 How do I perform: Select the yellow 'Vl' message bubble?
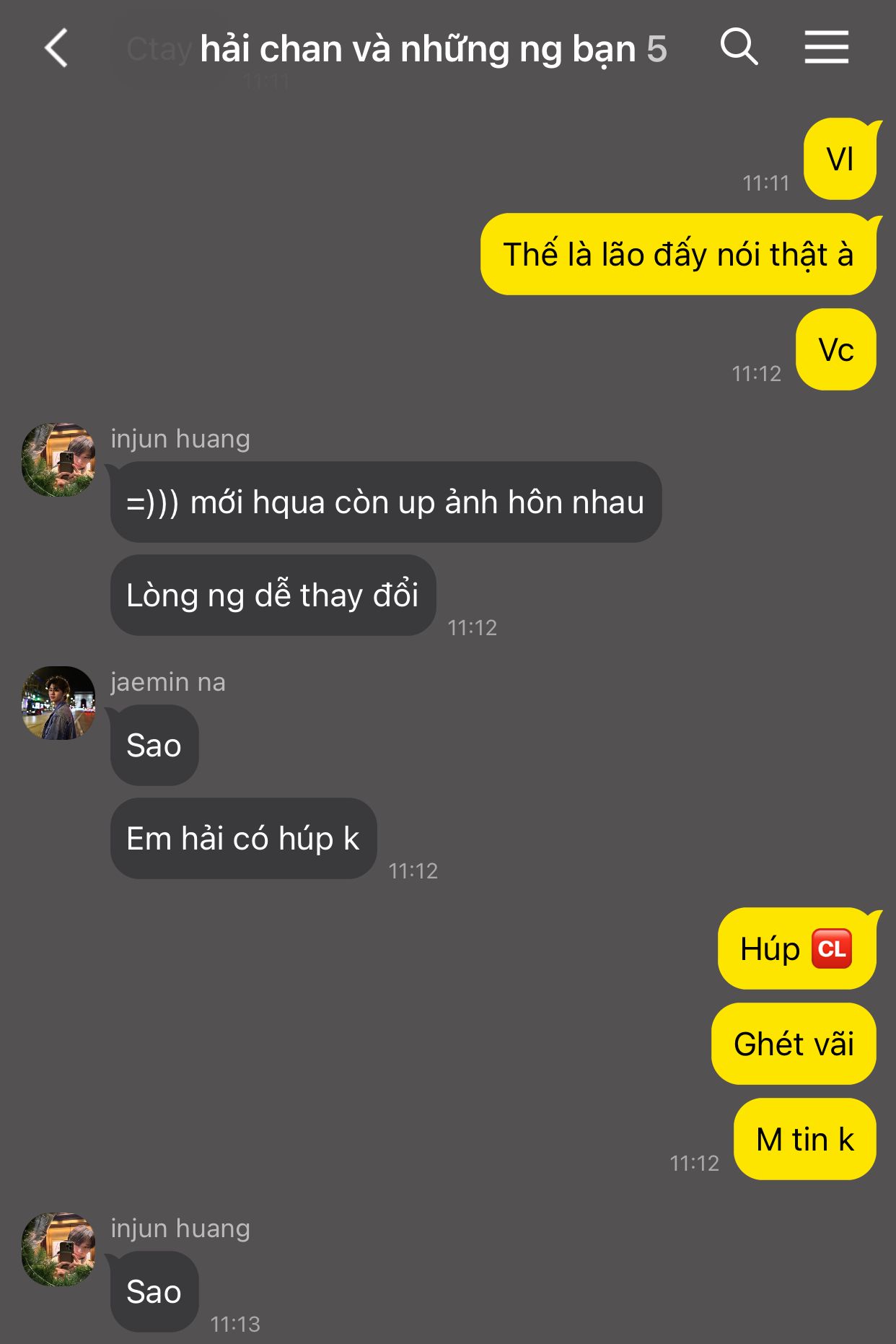point(840,160)
